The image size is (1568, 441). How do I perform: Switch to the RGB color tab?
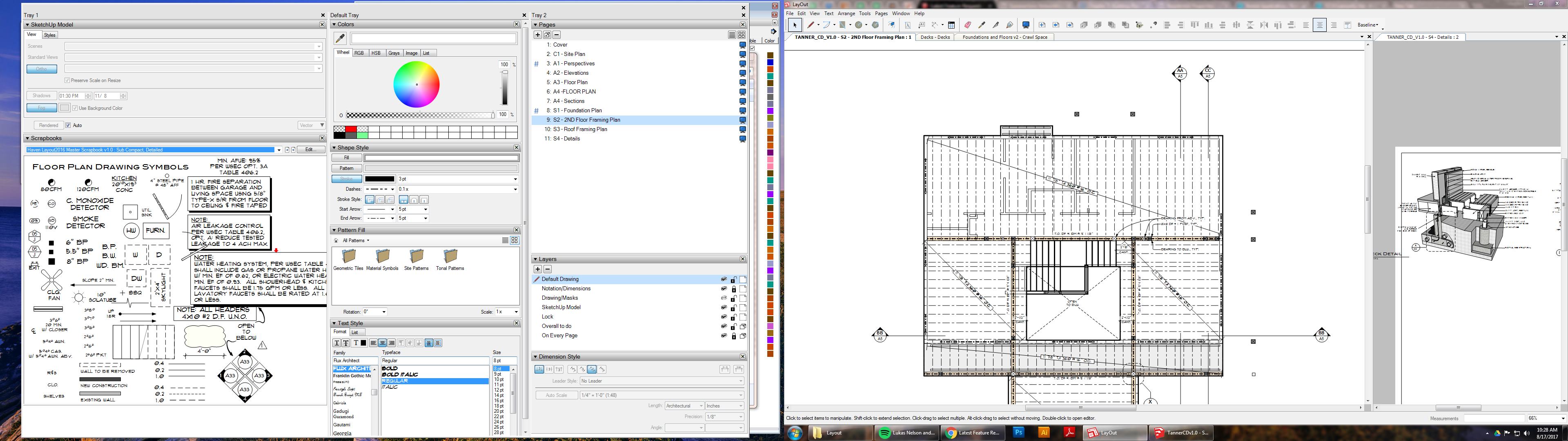[x=359, y=53]
